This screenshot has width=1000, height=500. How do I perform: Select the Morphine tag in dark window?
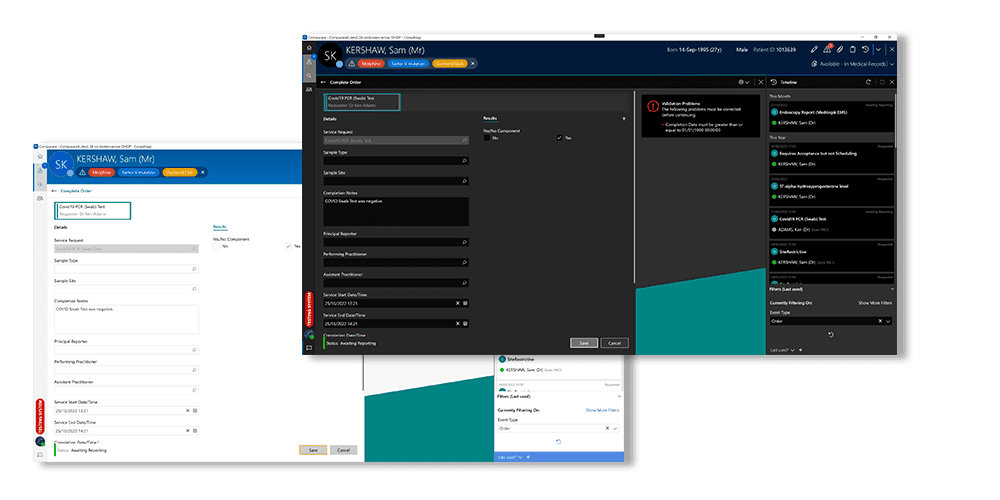coord(372,64)
